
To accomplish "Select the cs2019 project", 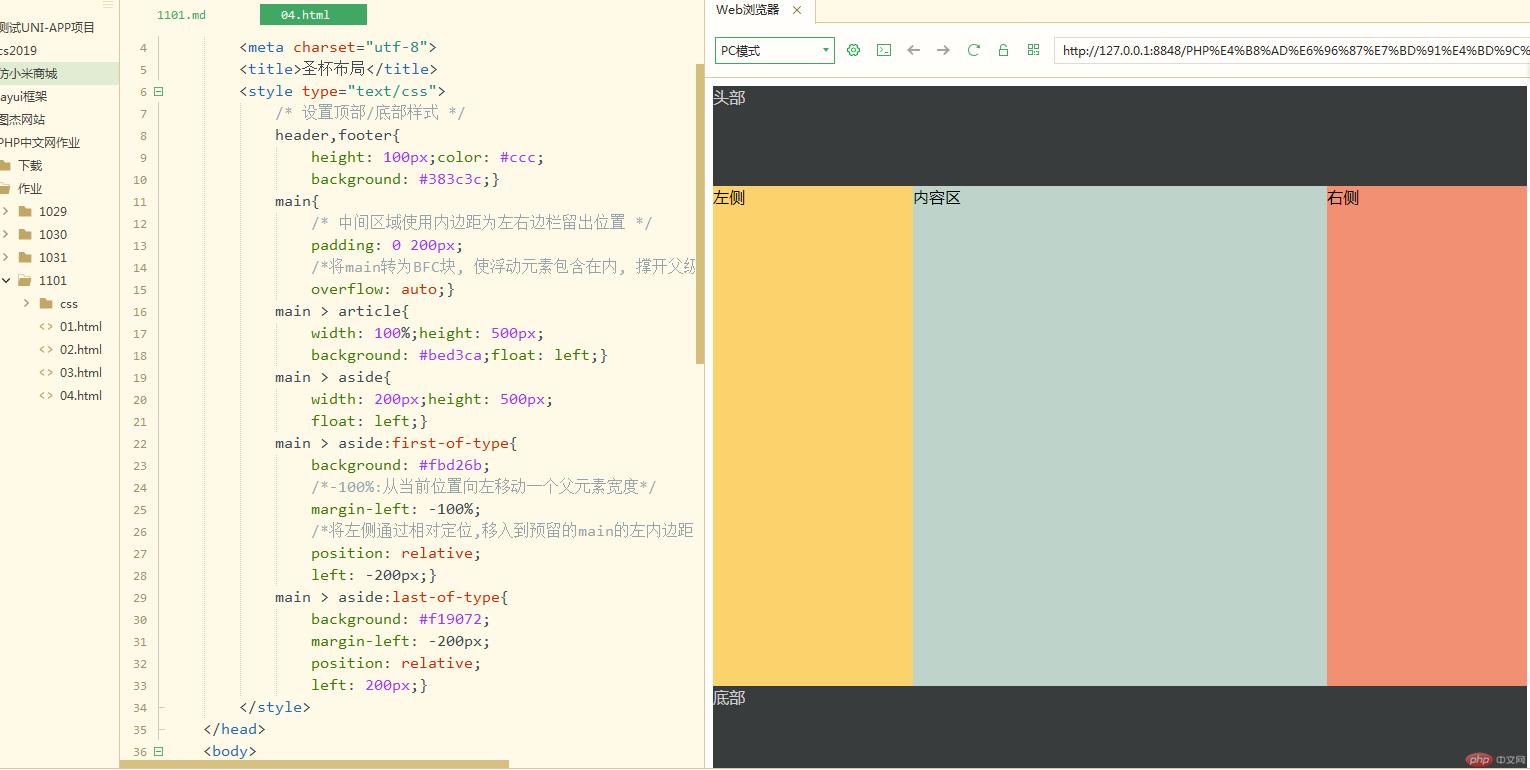I will 18,51.
